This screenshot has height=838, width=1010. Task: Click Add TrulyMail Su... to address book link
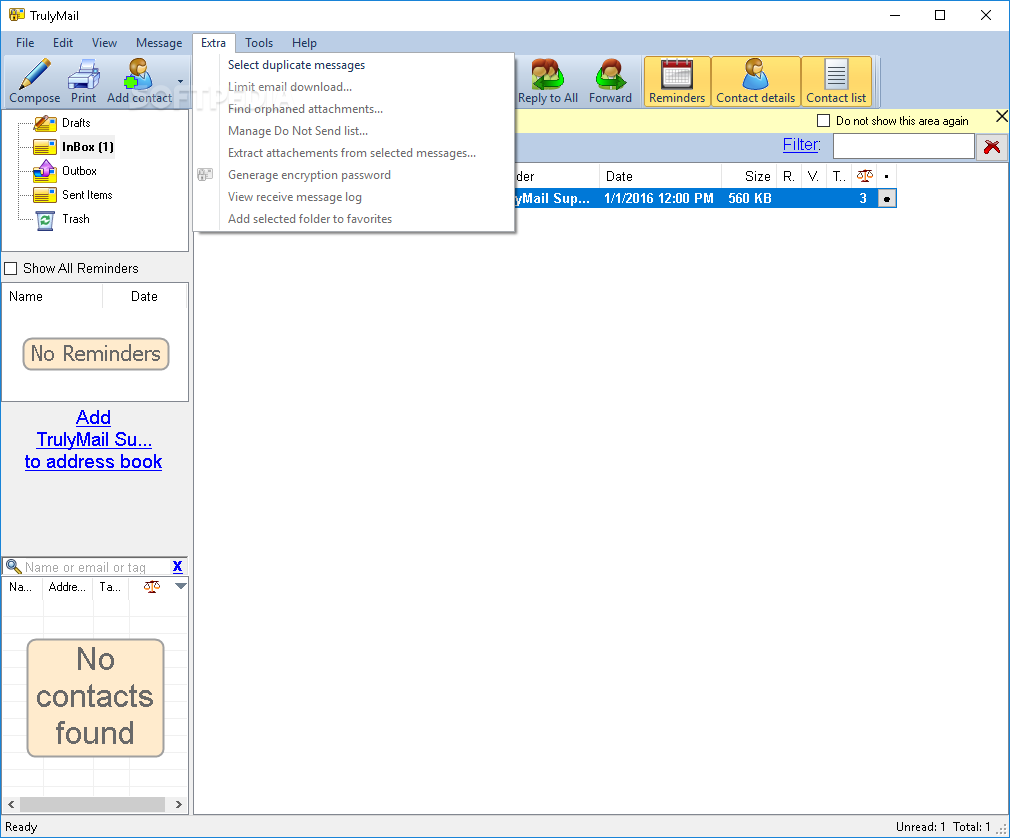click(93, 439)
